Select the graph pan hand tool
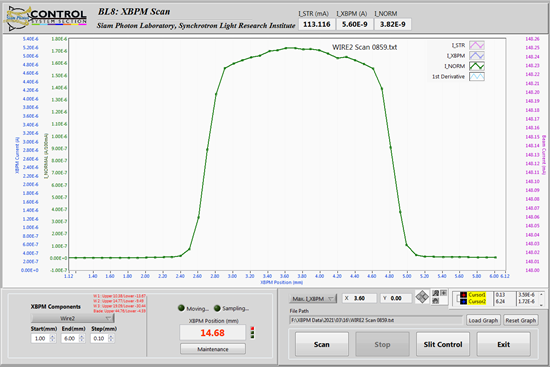 tap(436, 301)
